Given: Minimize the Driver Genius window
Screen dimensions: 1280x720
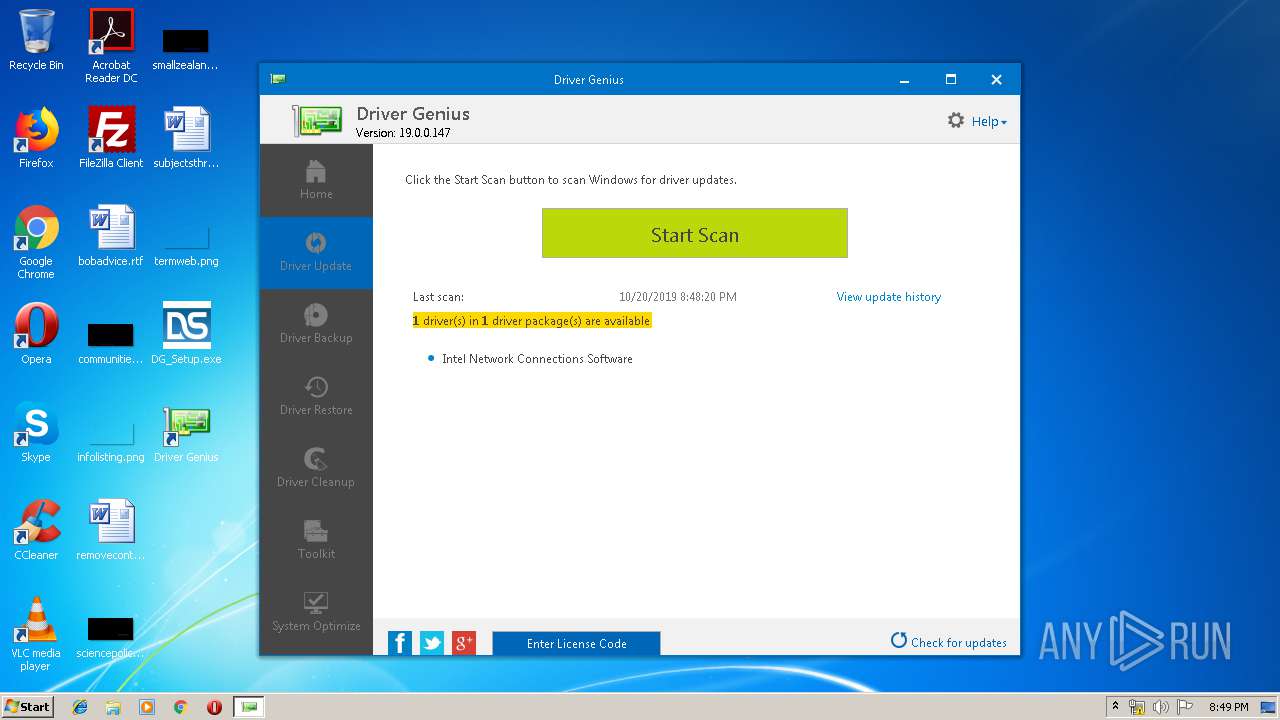Looking at the screenshot, I should click(904, 80).
